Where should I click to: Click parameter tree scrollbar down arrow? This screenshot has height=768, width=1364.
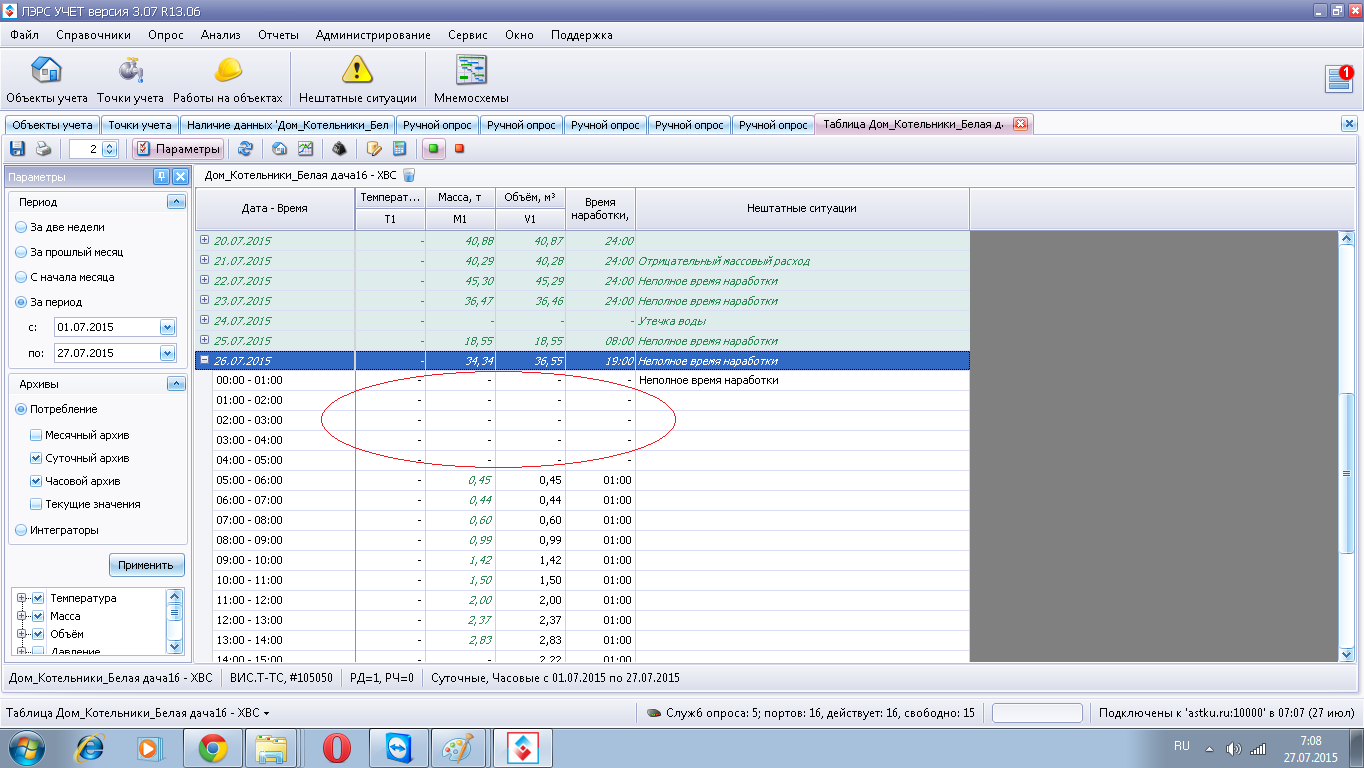tap(176, 647)
